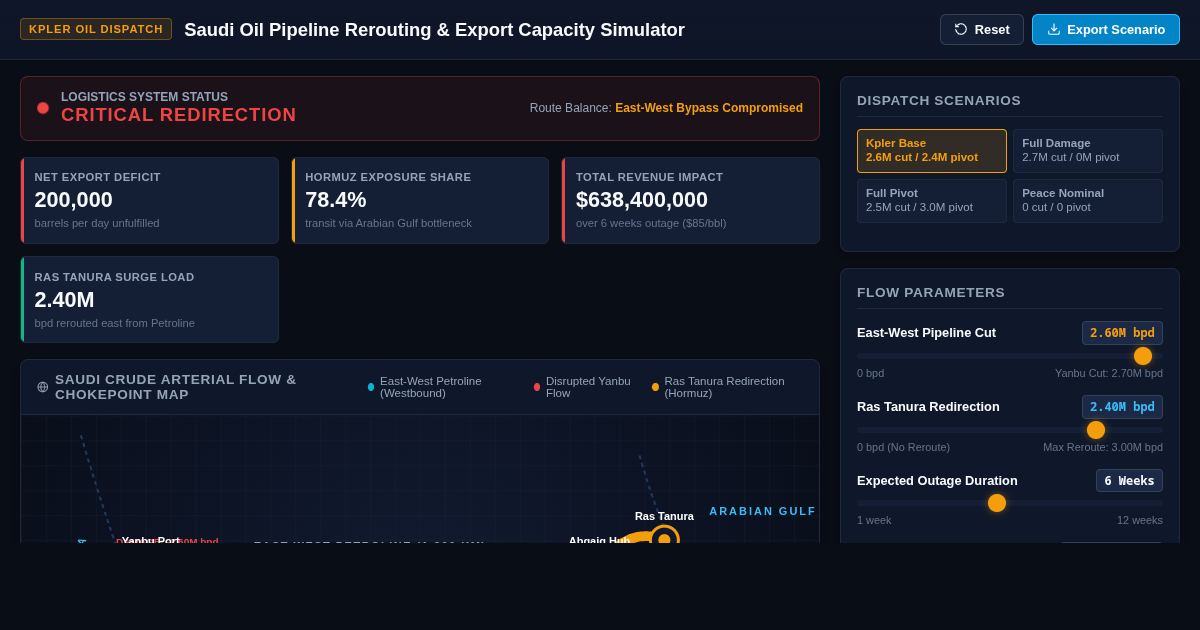Click the East-West Bypass Compromised text
The height and width of the screenshot is (630, 1200).
click(709, 108)
